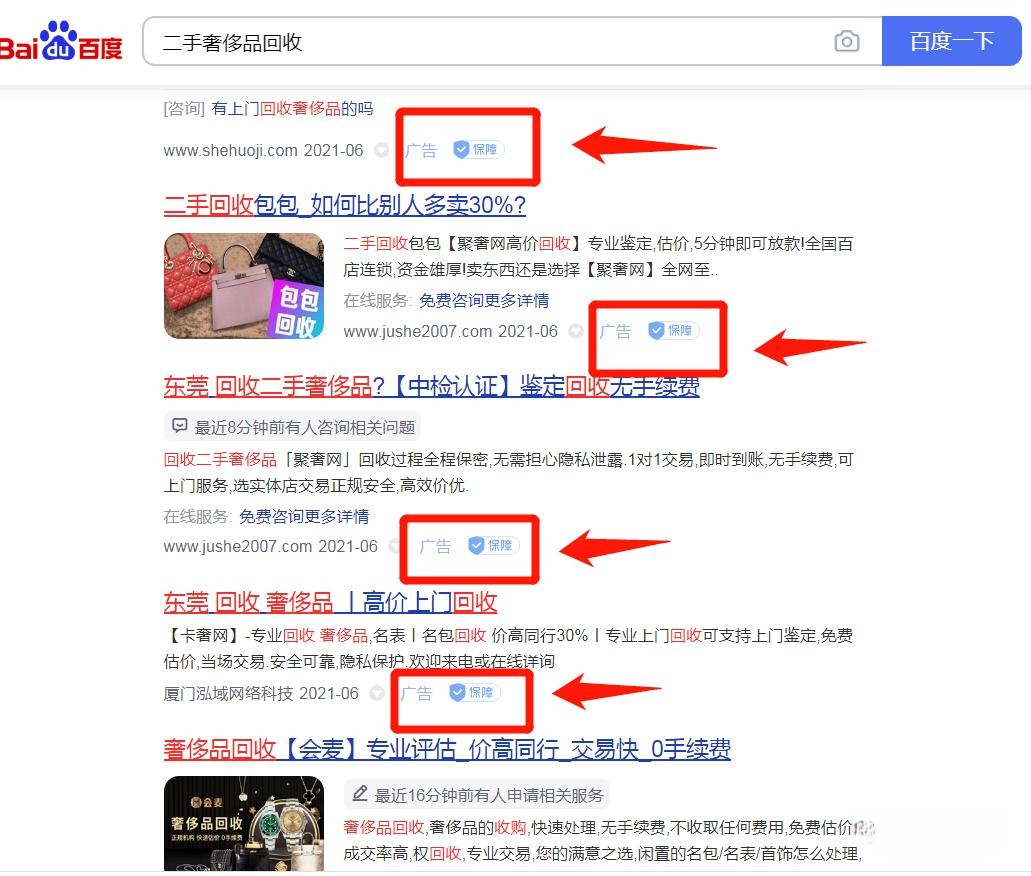The height and width of the screenshot is (876, 1031).
Task: Open 奢侈品回收【会麦】专业评估 result title
Action: pyautogui.click(x=447, y=749)
